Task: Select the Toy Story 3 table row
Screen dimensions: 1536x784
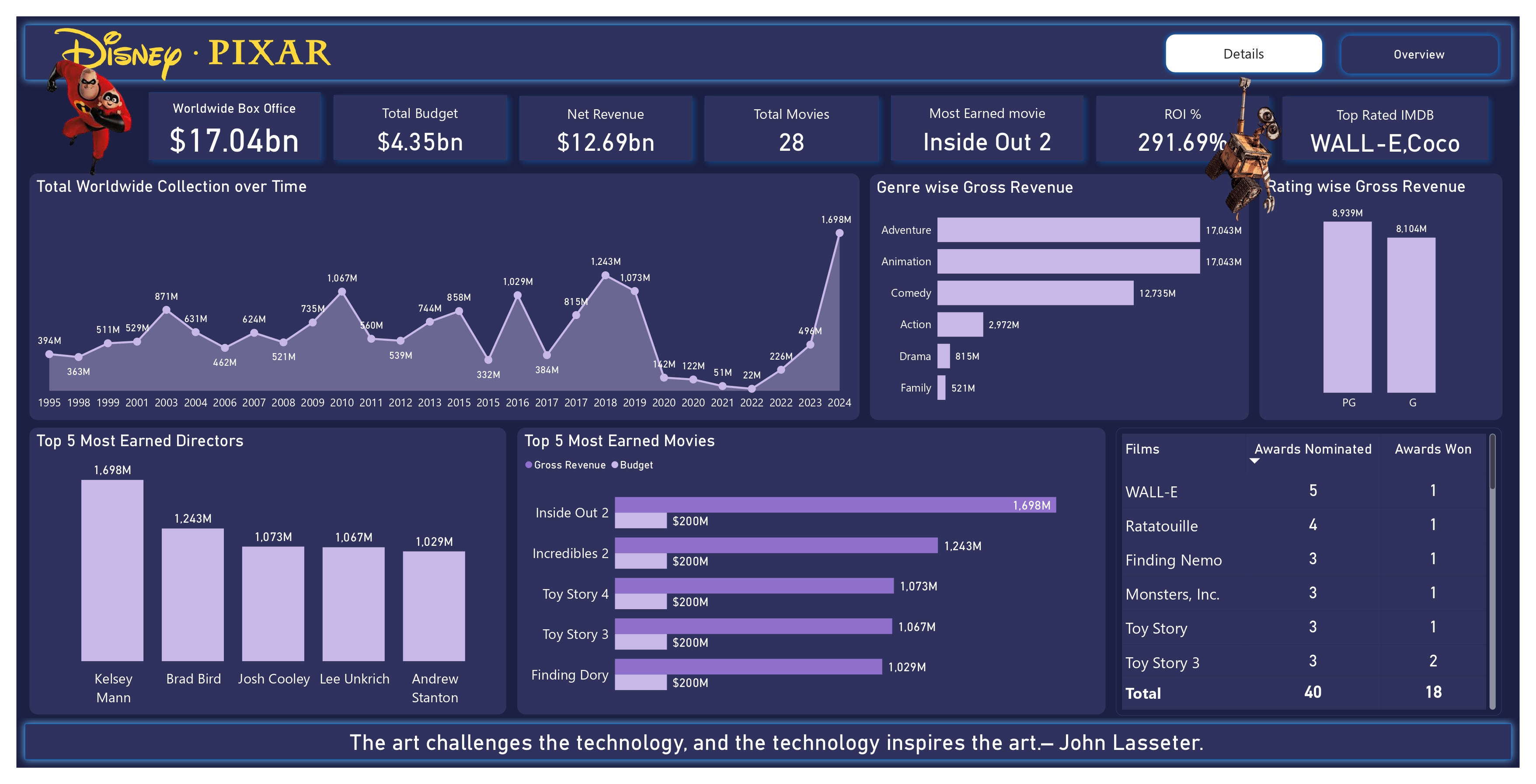Action: 1303,662
